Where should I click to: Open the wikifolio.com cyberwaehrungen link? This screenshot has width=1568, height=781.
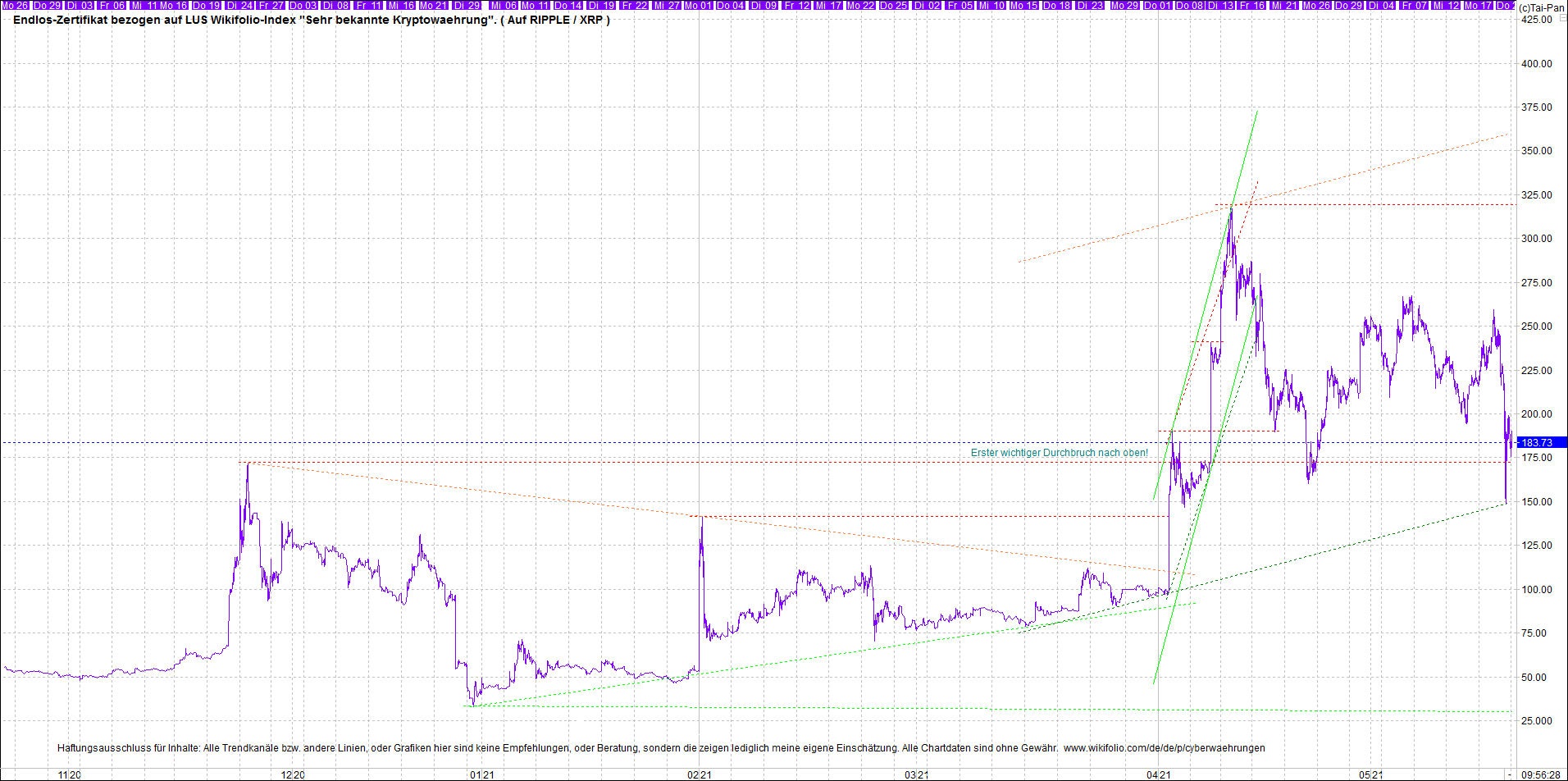point(1164,748)
